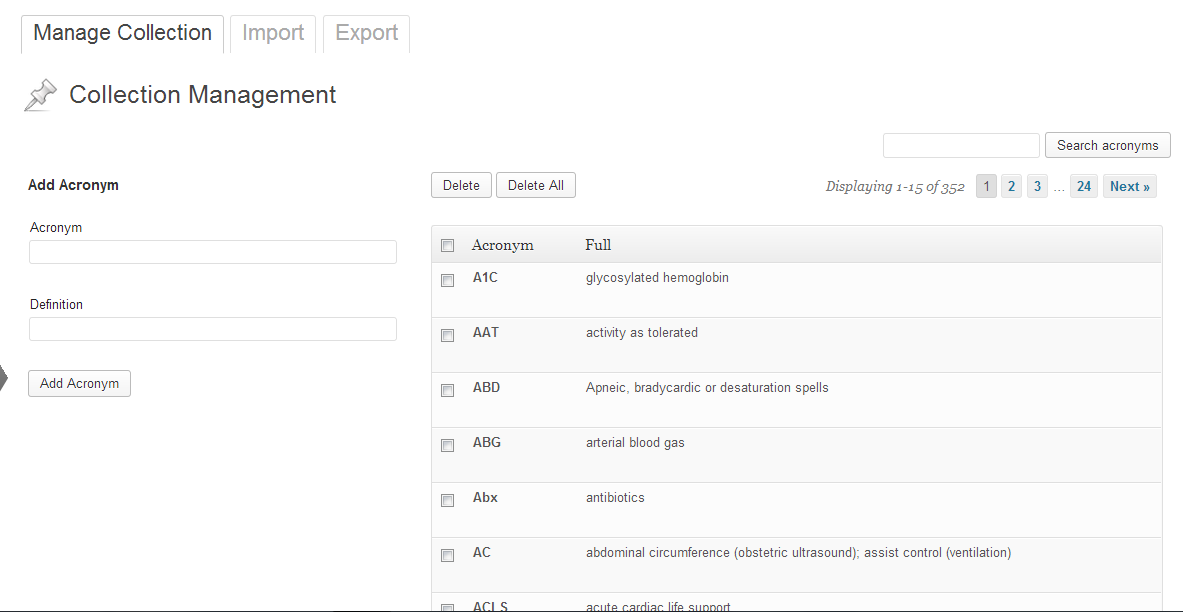Viewport: 1183px width, 612px height.
Task: Select the ABD row checkbox
Action: pyautogui.click(x=447, y=390)
